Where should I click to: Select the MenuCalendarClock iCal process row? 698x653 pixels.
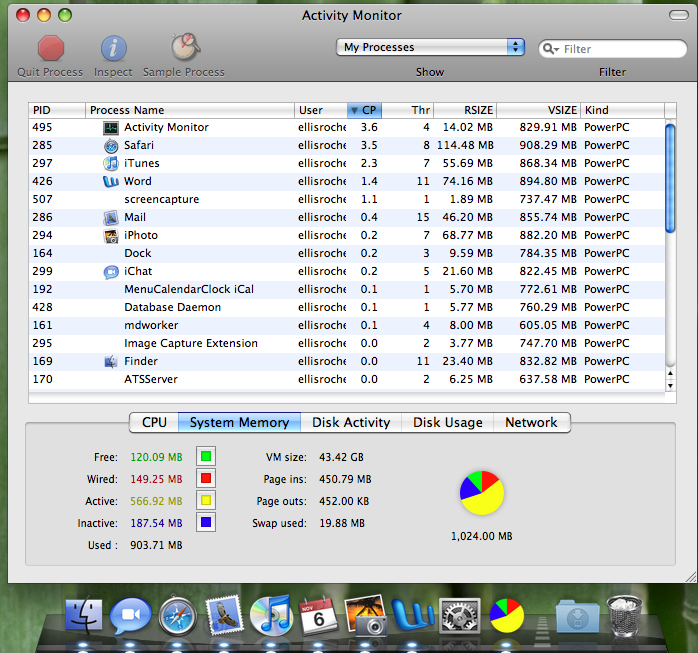point(347,289)
